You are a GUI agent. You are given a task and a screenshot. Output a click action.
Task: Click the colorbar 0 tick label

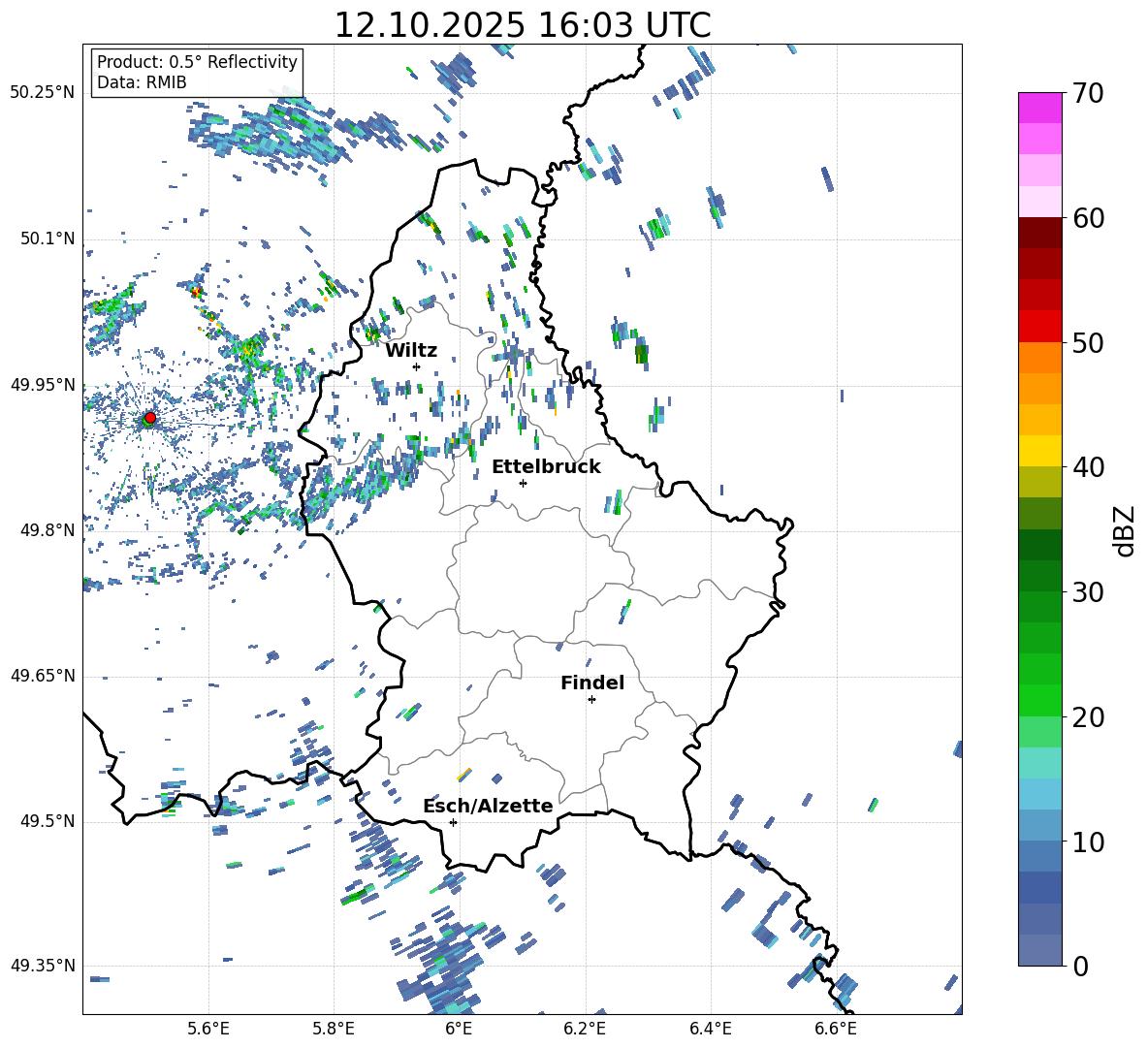(x=1080, y=966)
